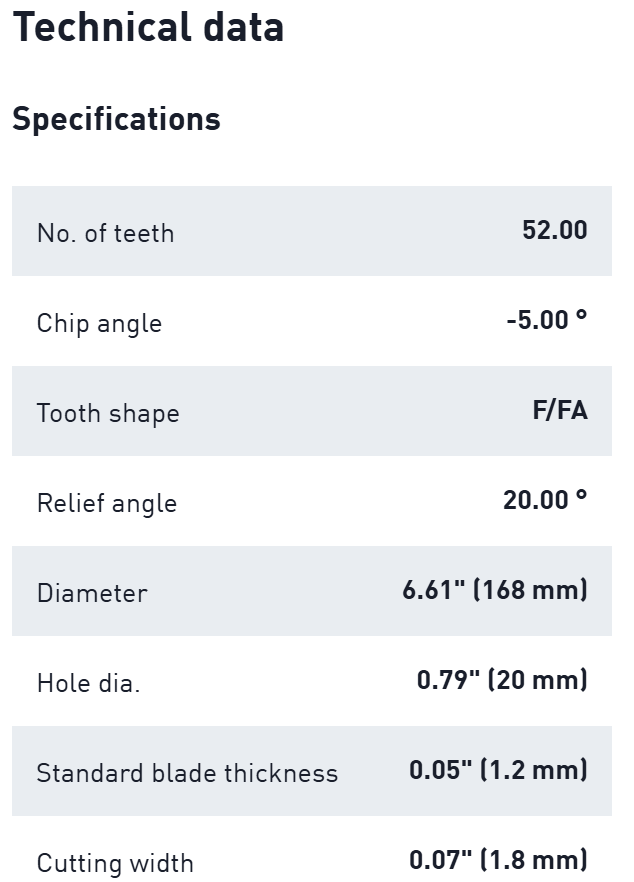This screenshot has width=634, height=882.
Task: Select the Chip angle label
Action: pyautogui.click(x=99, y=323)
